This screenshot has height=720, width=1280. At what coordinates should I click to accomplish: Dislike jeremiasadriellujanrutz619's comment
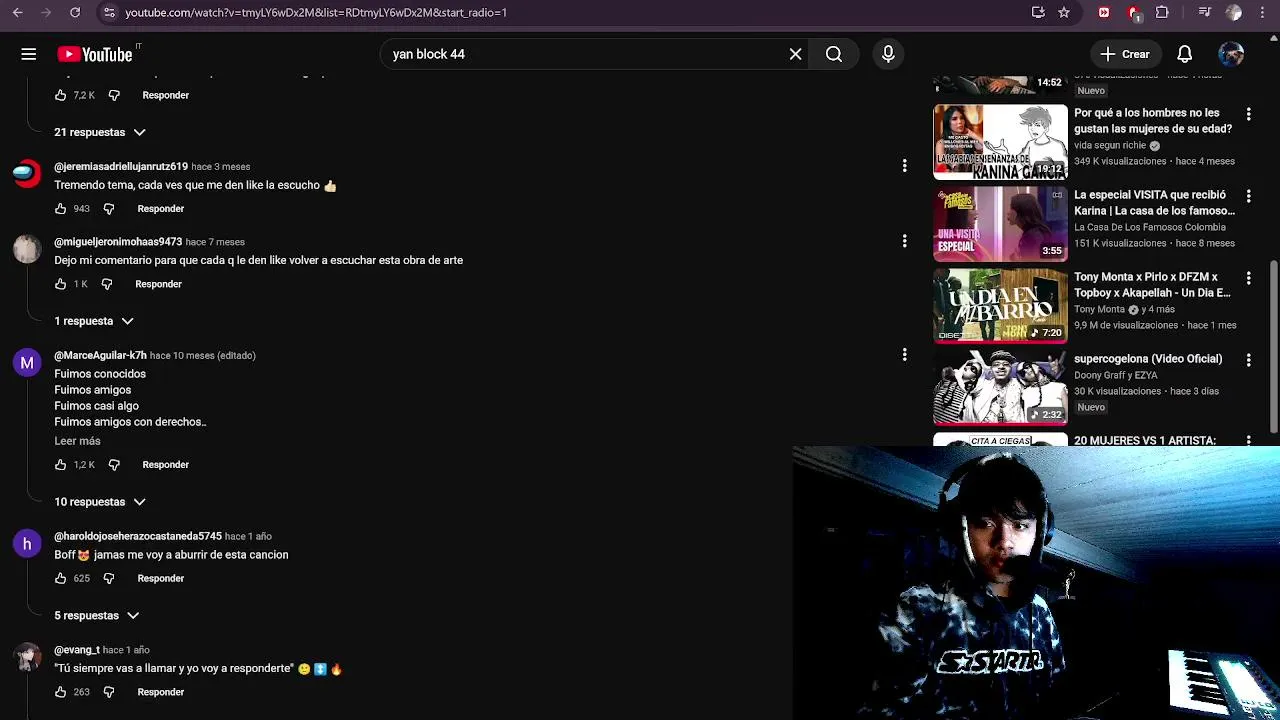click(109, 209)
